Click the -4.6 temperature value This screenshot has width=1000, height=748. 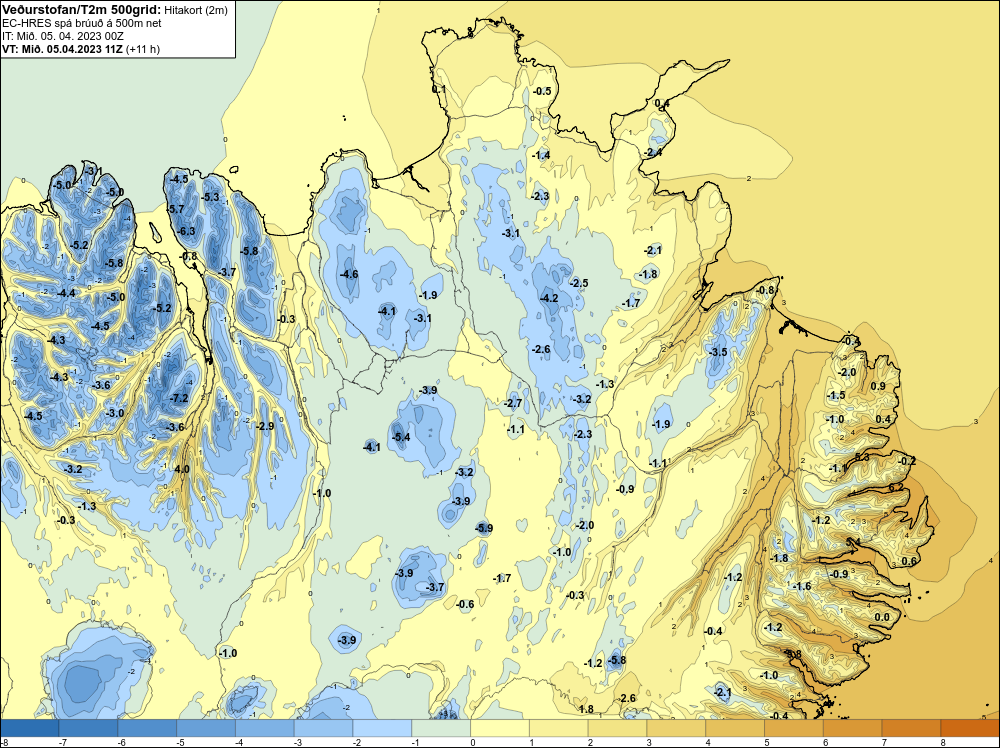[x=349, y=274]
